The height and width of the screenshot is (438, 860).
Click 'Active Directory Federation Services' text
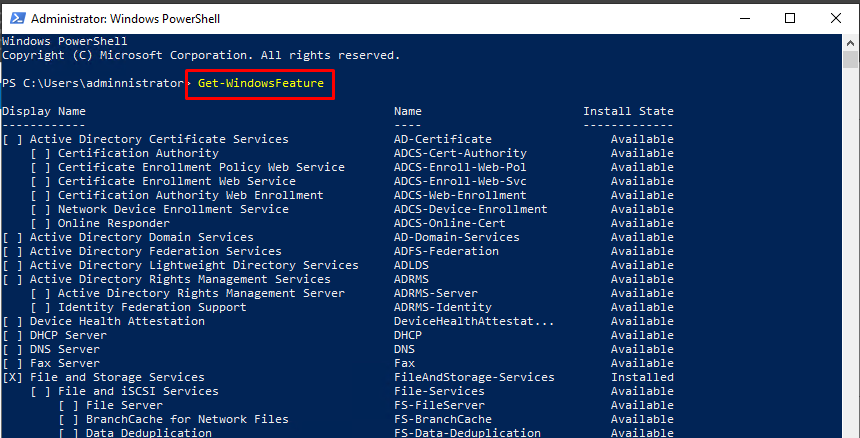156,252
